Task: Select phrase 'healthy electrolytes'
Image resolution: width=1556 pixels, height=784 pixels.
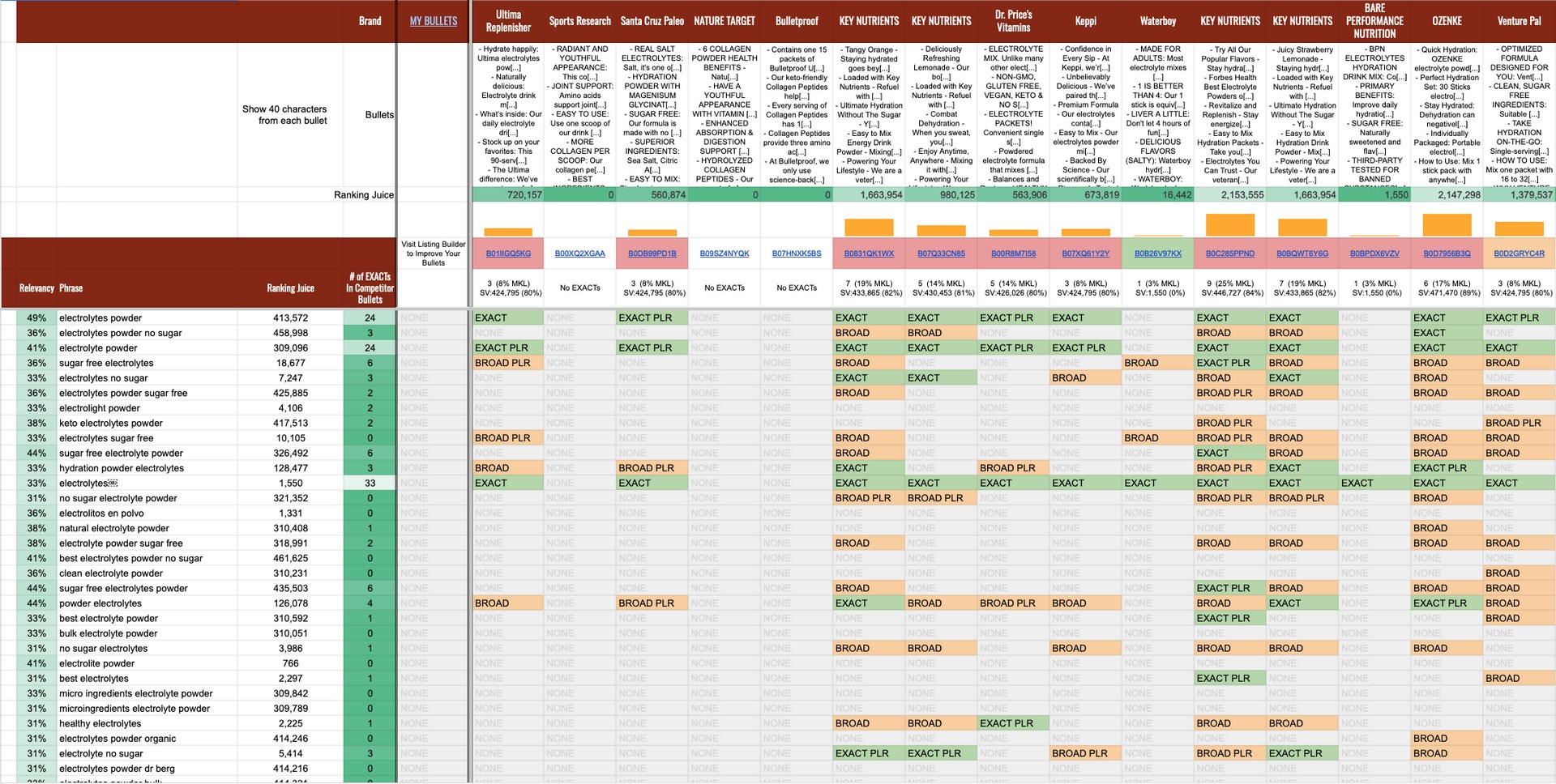Action: (100, 723)
